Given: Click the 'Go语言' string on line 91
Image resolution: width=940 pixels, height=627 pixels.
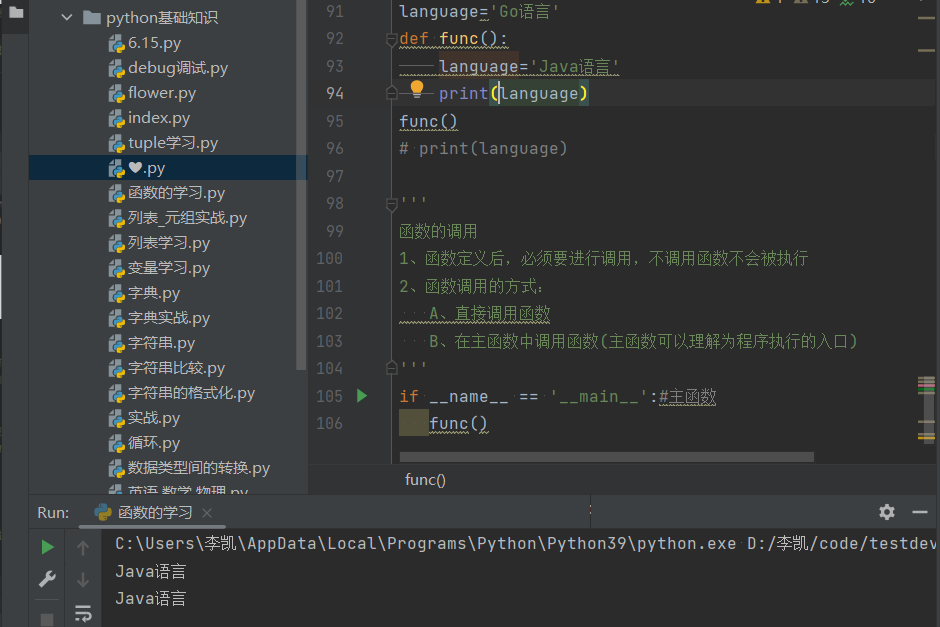Looking at the screenshot, I should point(525,12).
